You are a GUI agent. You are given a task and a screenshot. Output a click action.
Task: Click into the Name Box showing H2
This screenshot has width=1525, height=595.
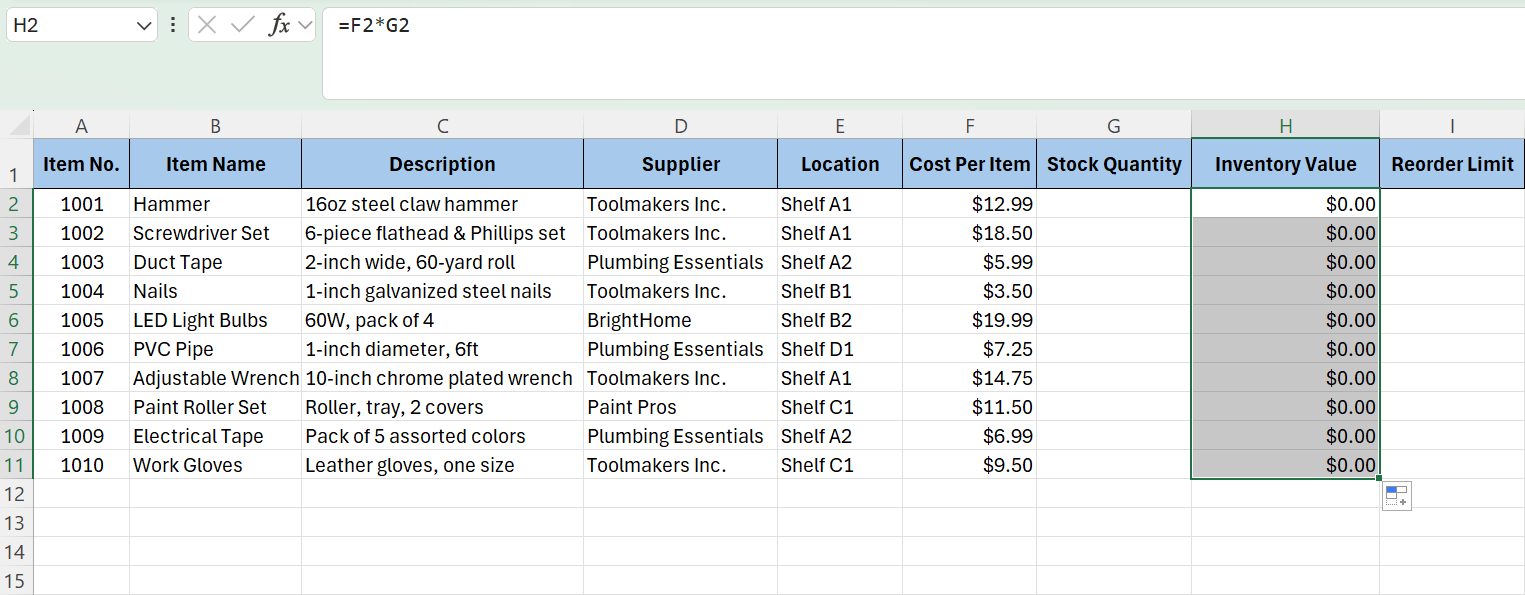70,26
